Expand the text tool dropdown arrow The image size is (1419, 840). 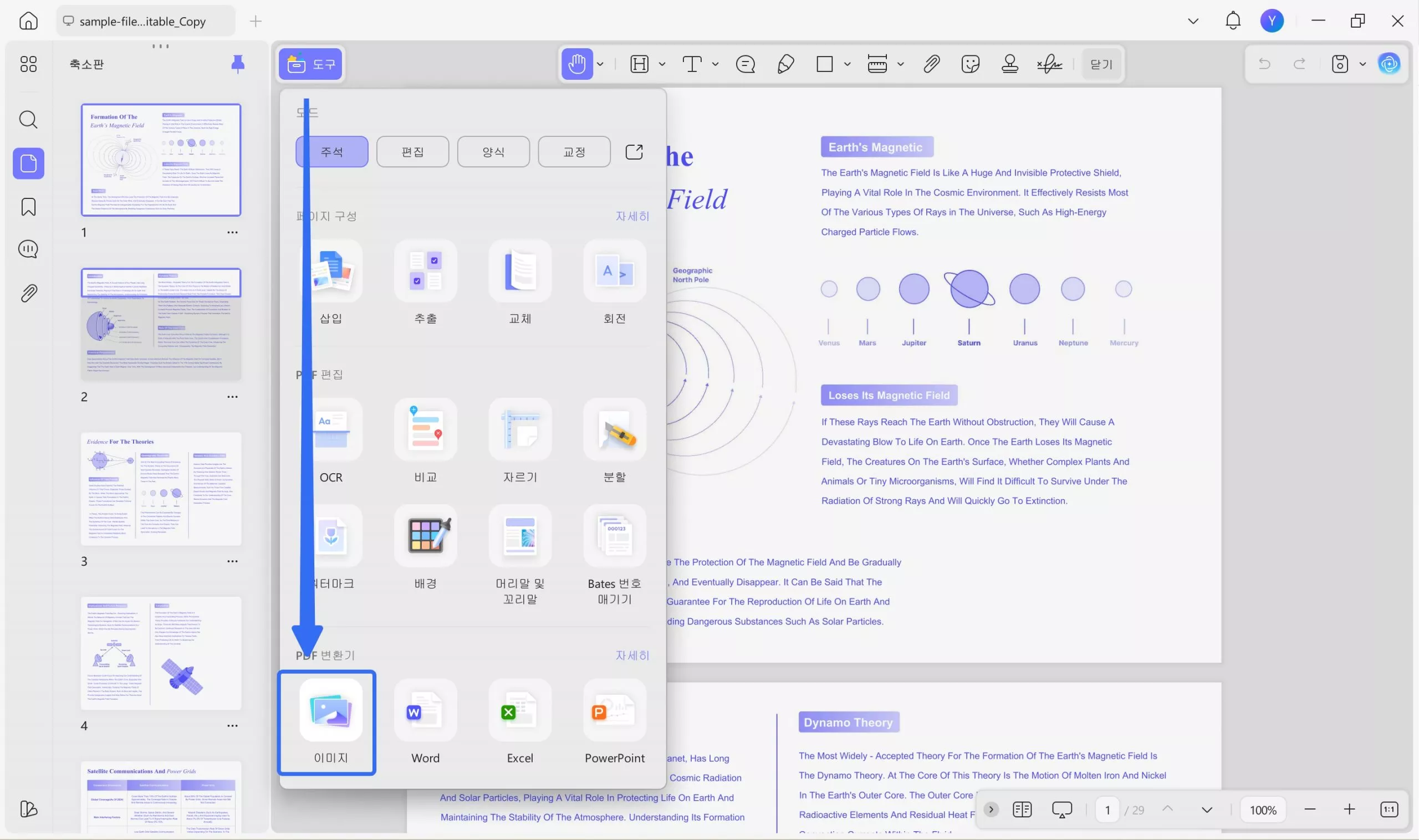[x=715, y=64]
